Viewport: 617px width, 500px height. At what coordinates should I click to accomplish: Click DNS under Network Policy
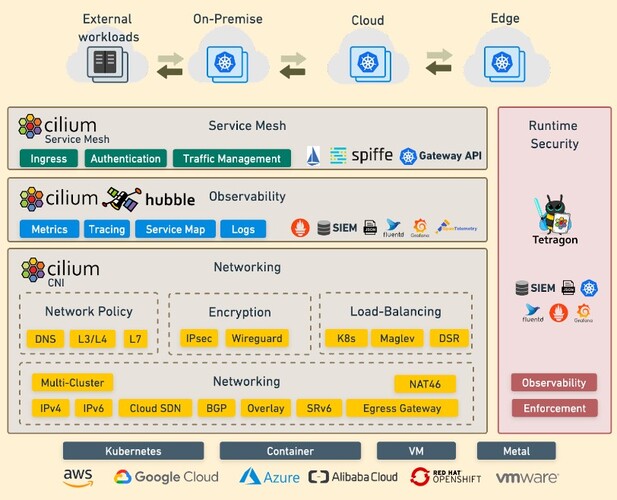pyautogui.click(x=45, y=339)
